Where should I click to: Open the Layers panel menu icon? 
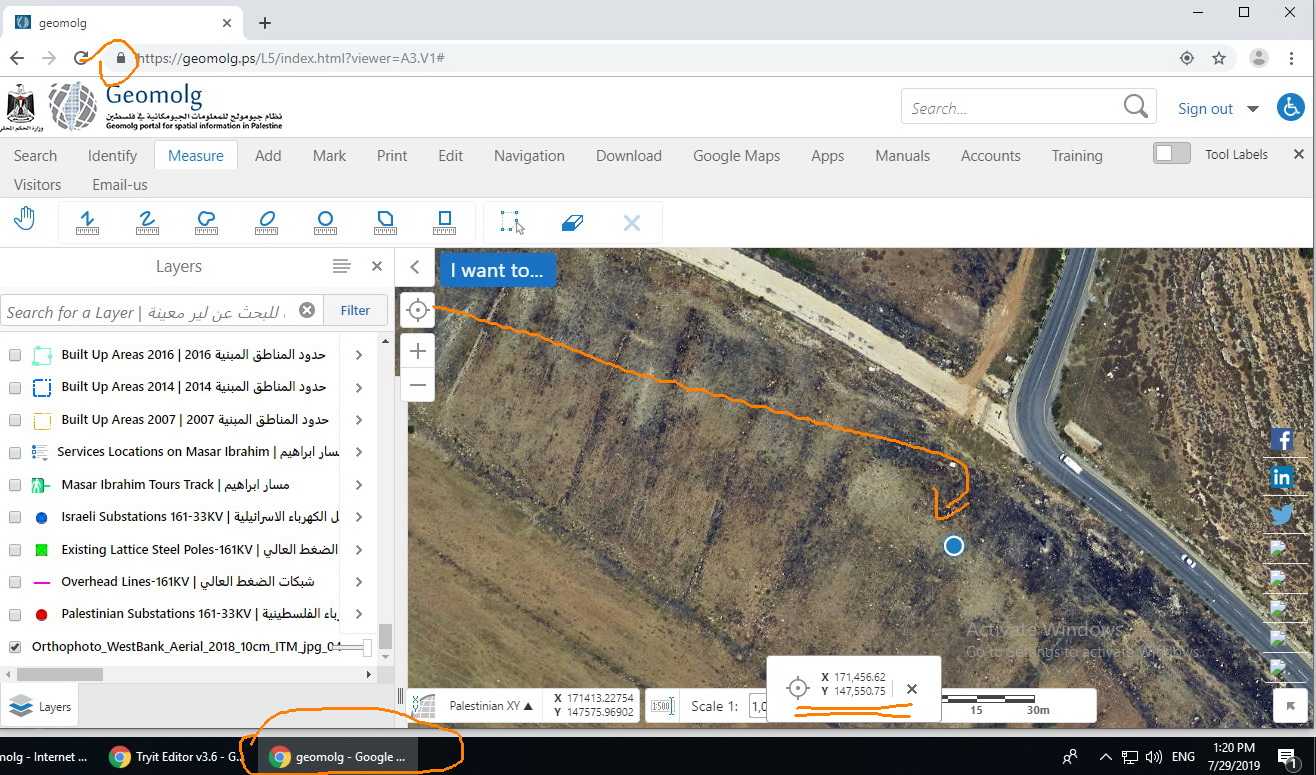pos(342,266)
